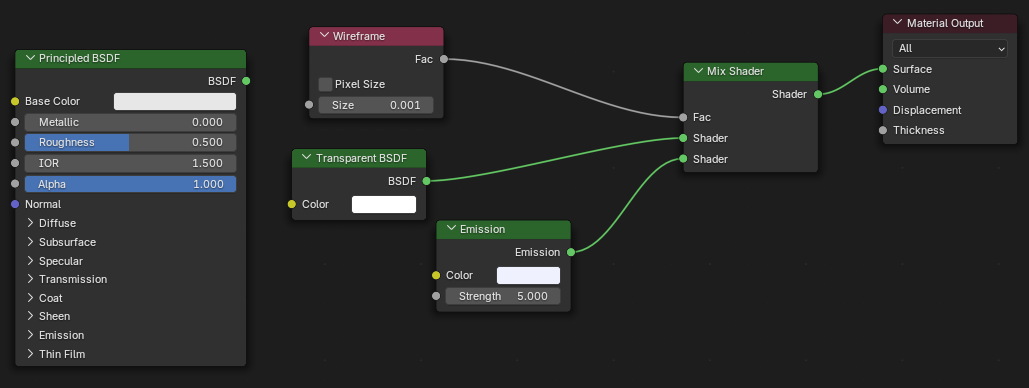Click the Wireframe Size input socket
The width and height of the screenshot is (1029, 388).
coord(309,104)
